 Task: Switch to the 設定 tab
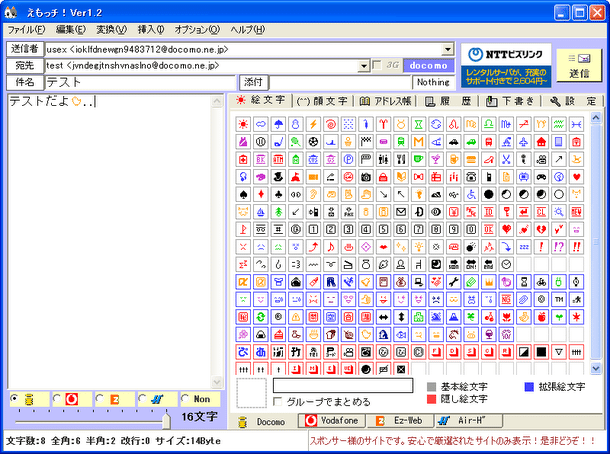point(573,101)
